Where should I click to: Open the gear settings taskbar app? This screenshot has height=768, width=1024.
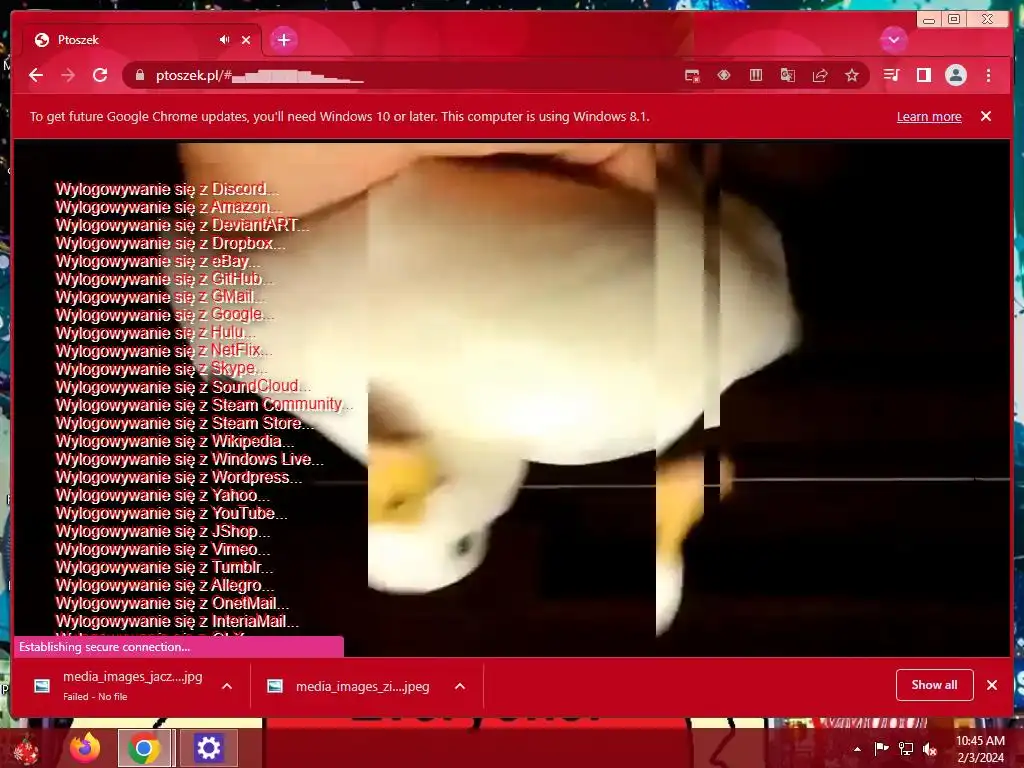(x=208, y=748)
